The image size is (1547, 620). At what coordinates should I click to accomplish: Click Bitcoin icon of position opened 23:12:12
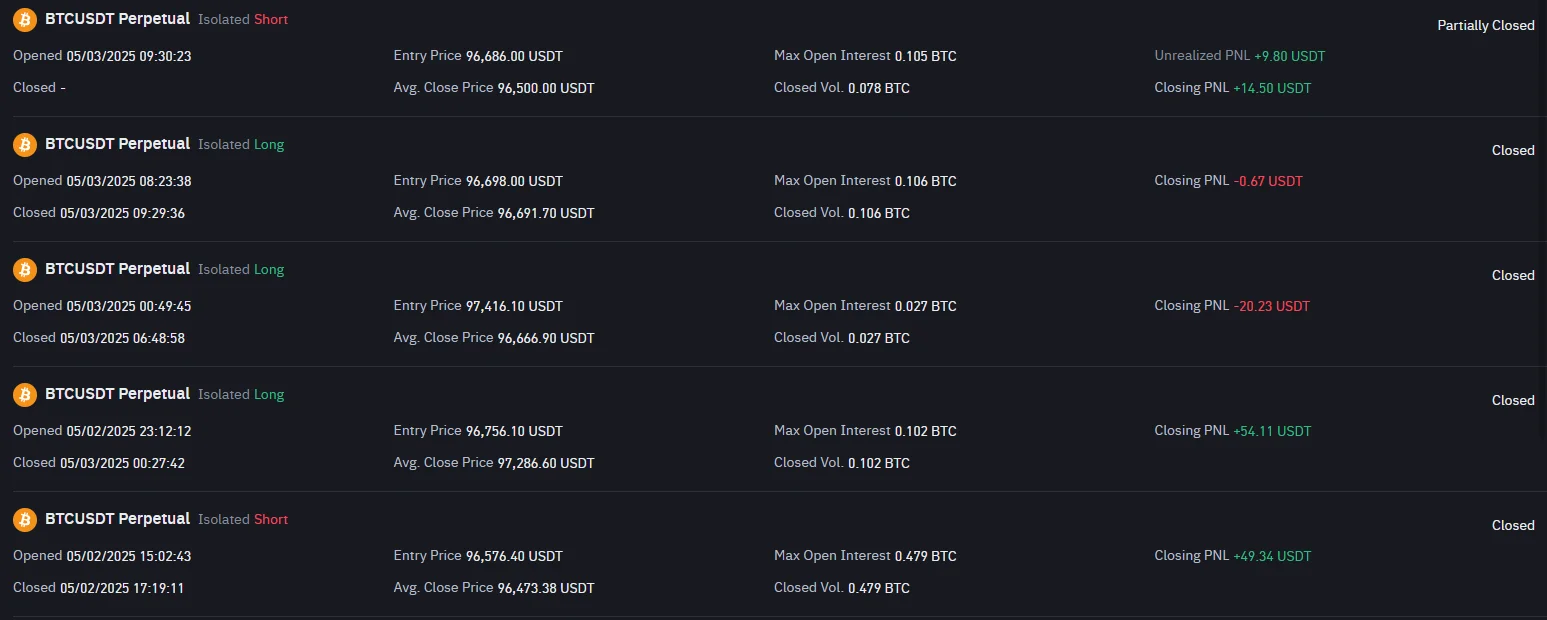click(25, 395)
